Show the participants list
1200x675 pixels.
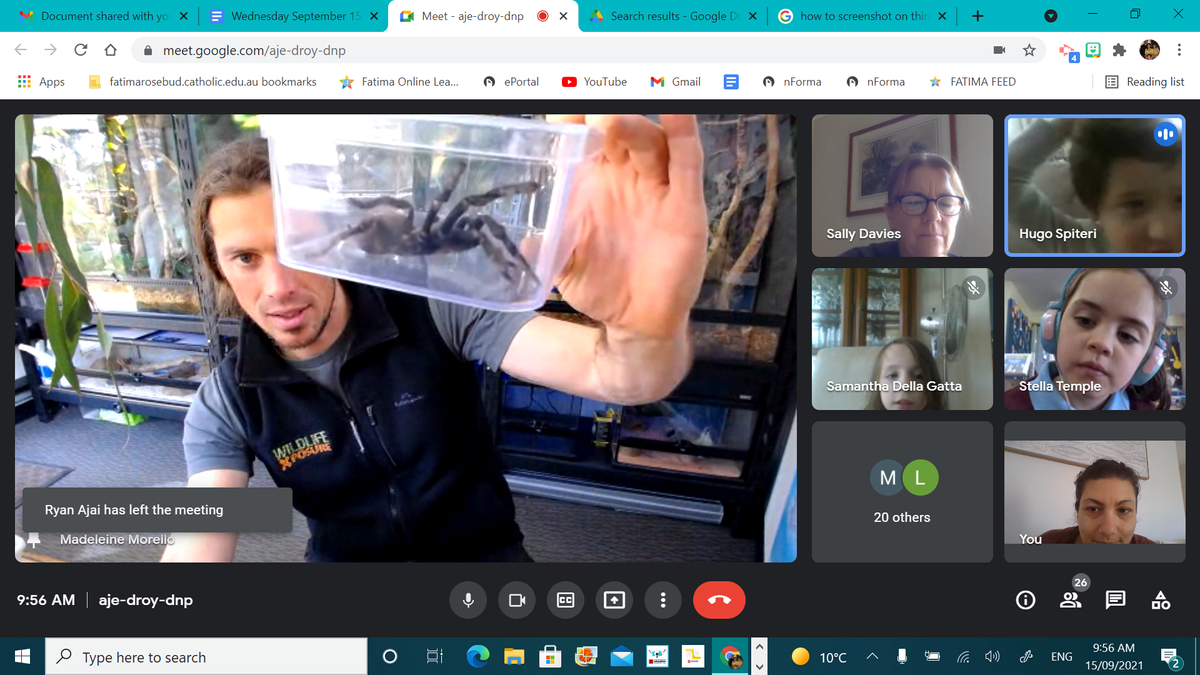click(1070, 600)
